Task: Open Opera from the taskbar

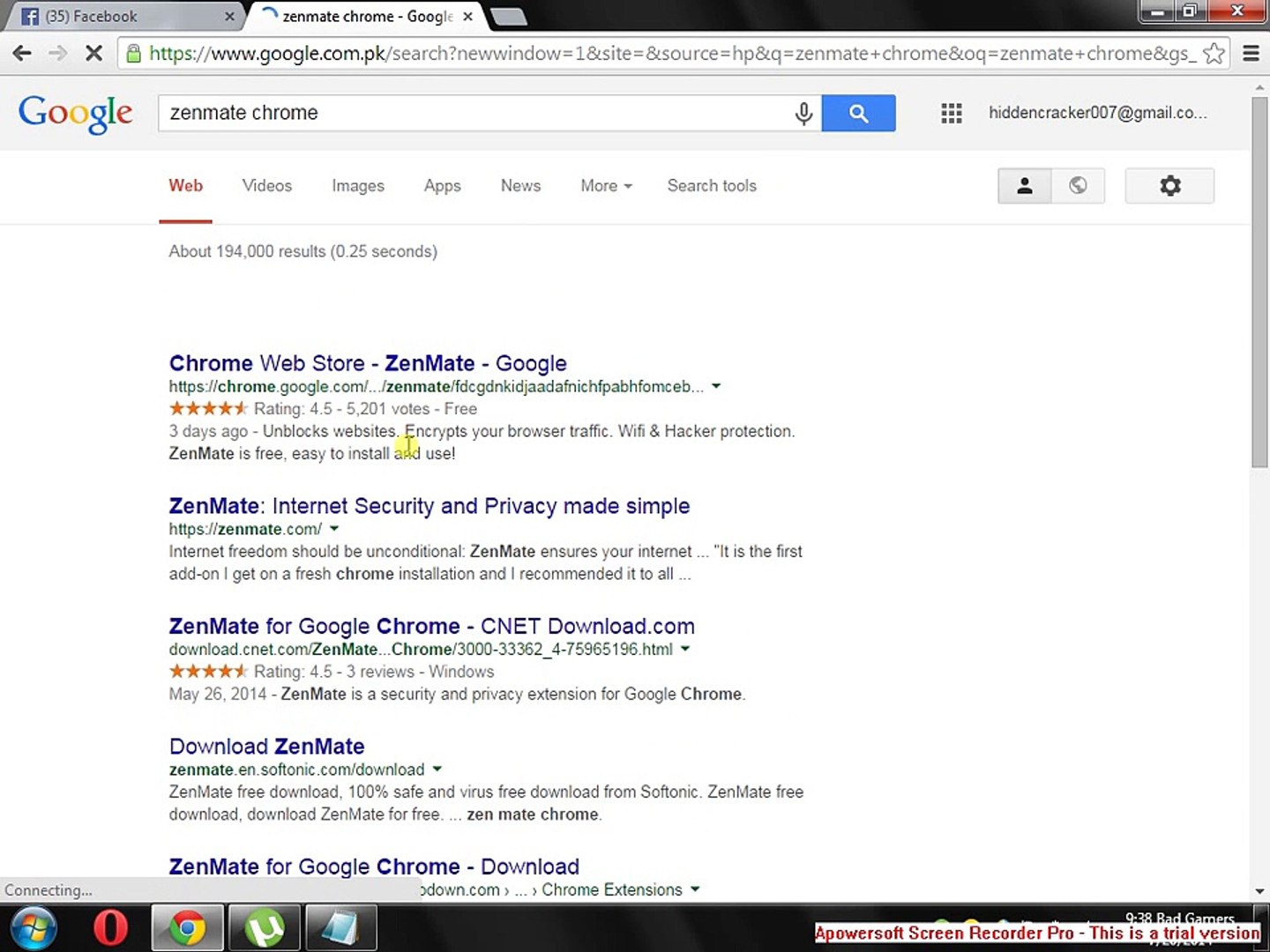Action: (x=110, y=928)
